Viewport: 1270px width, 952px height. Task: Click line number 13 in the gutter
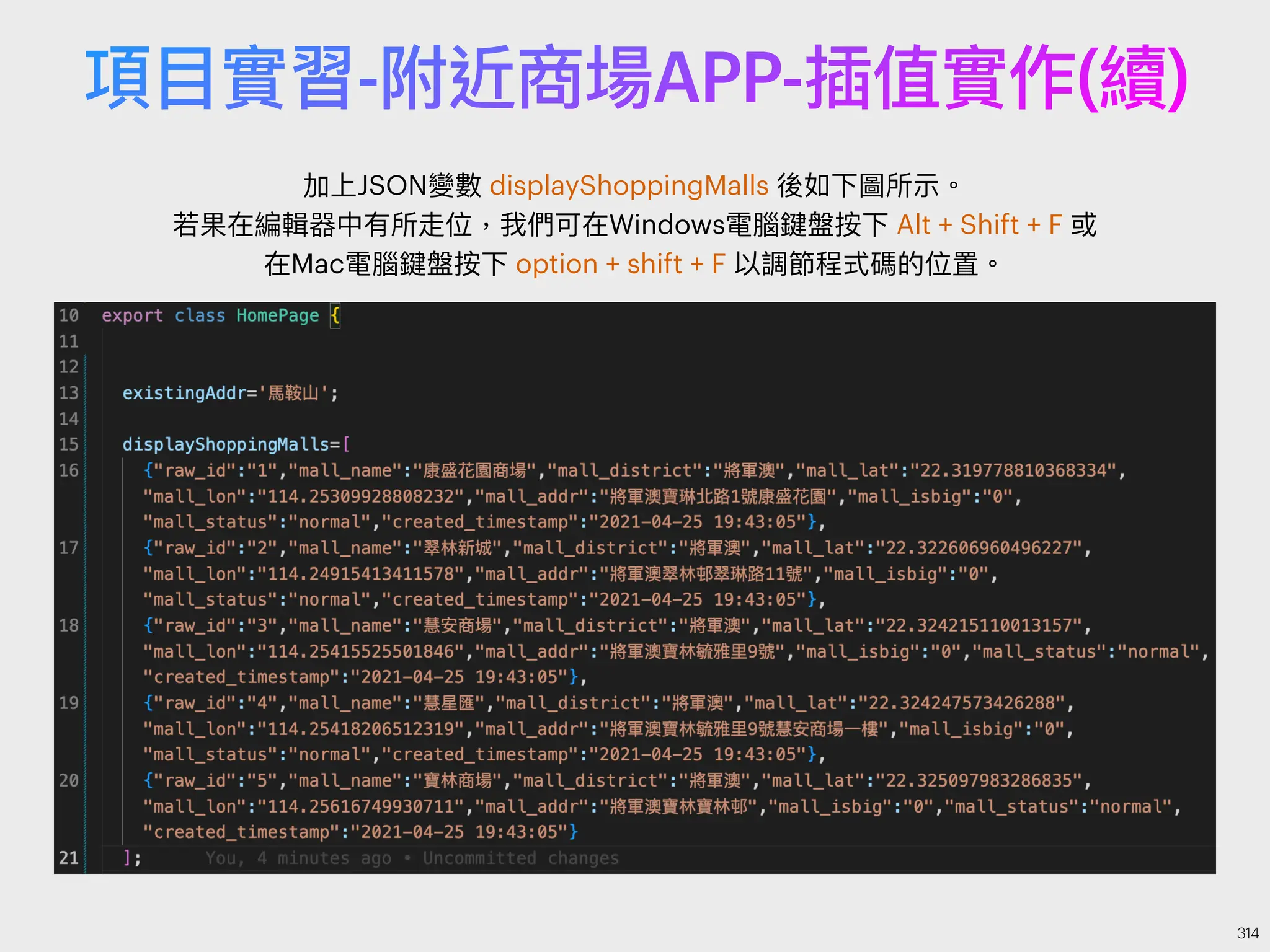point(69,393)
